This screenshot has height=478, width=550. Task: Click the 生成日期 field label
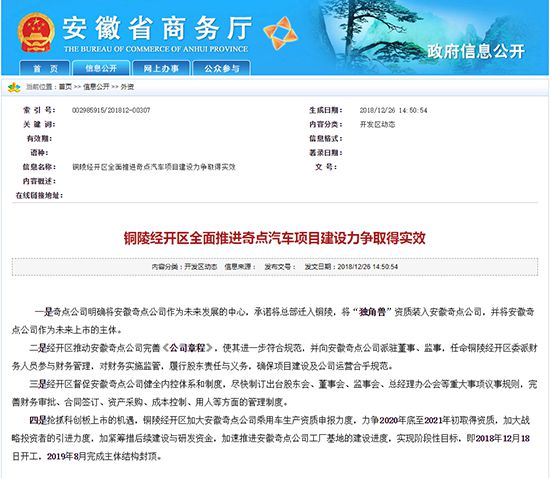pos(326,110)
